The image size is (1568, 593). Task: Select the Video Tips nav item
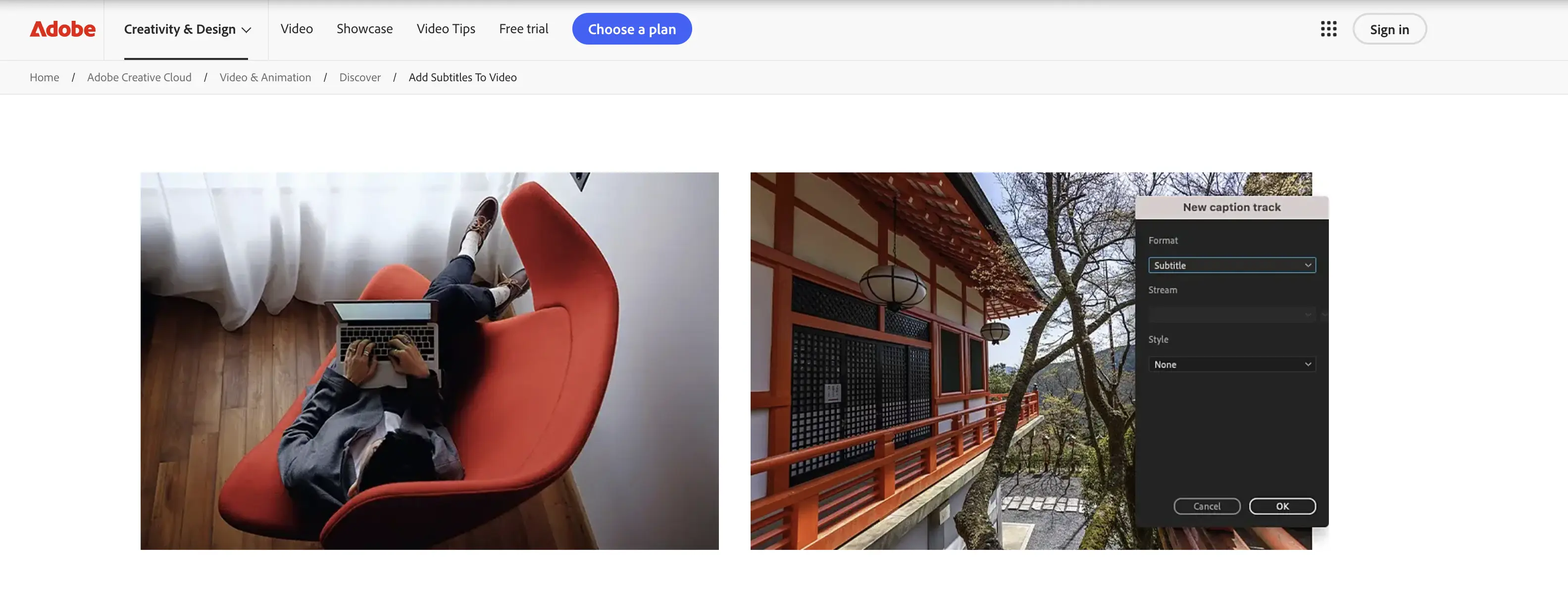pos(446,29)
